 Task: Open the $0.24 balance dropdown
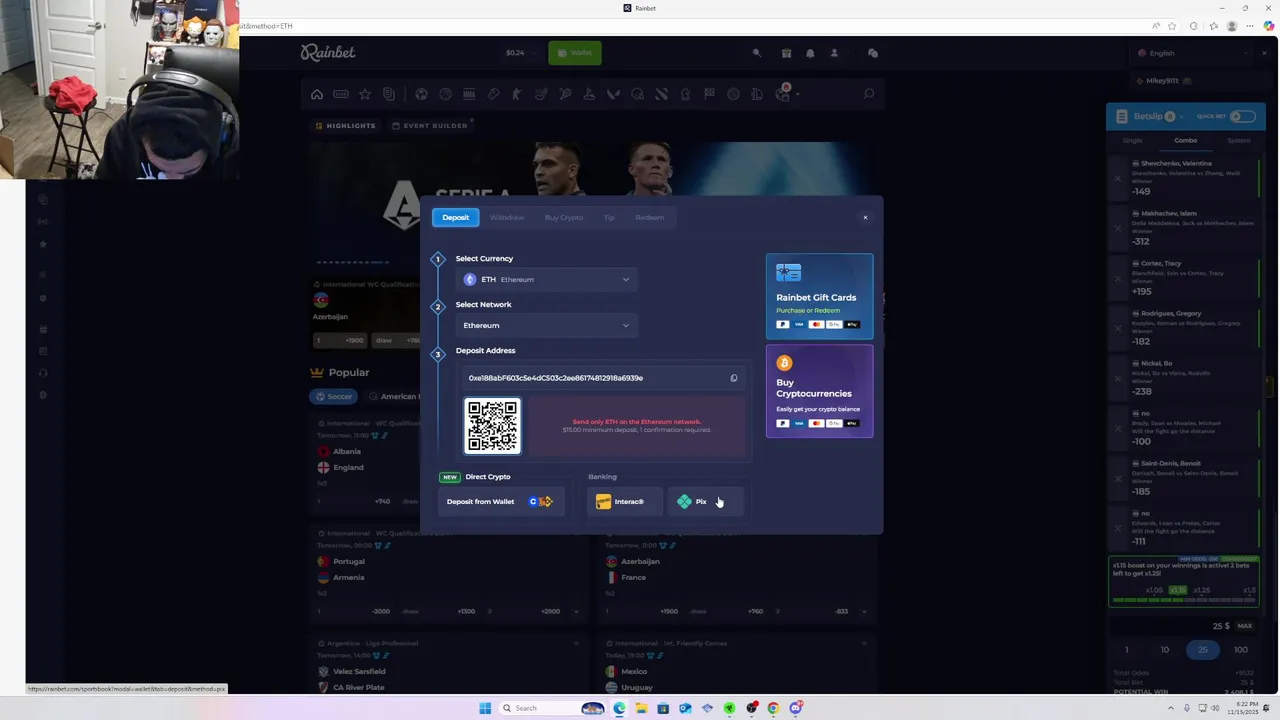pyautogui.click(x=520, y=53)
